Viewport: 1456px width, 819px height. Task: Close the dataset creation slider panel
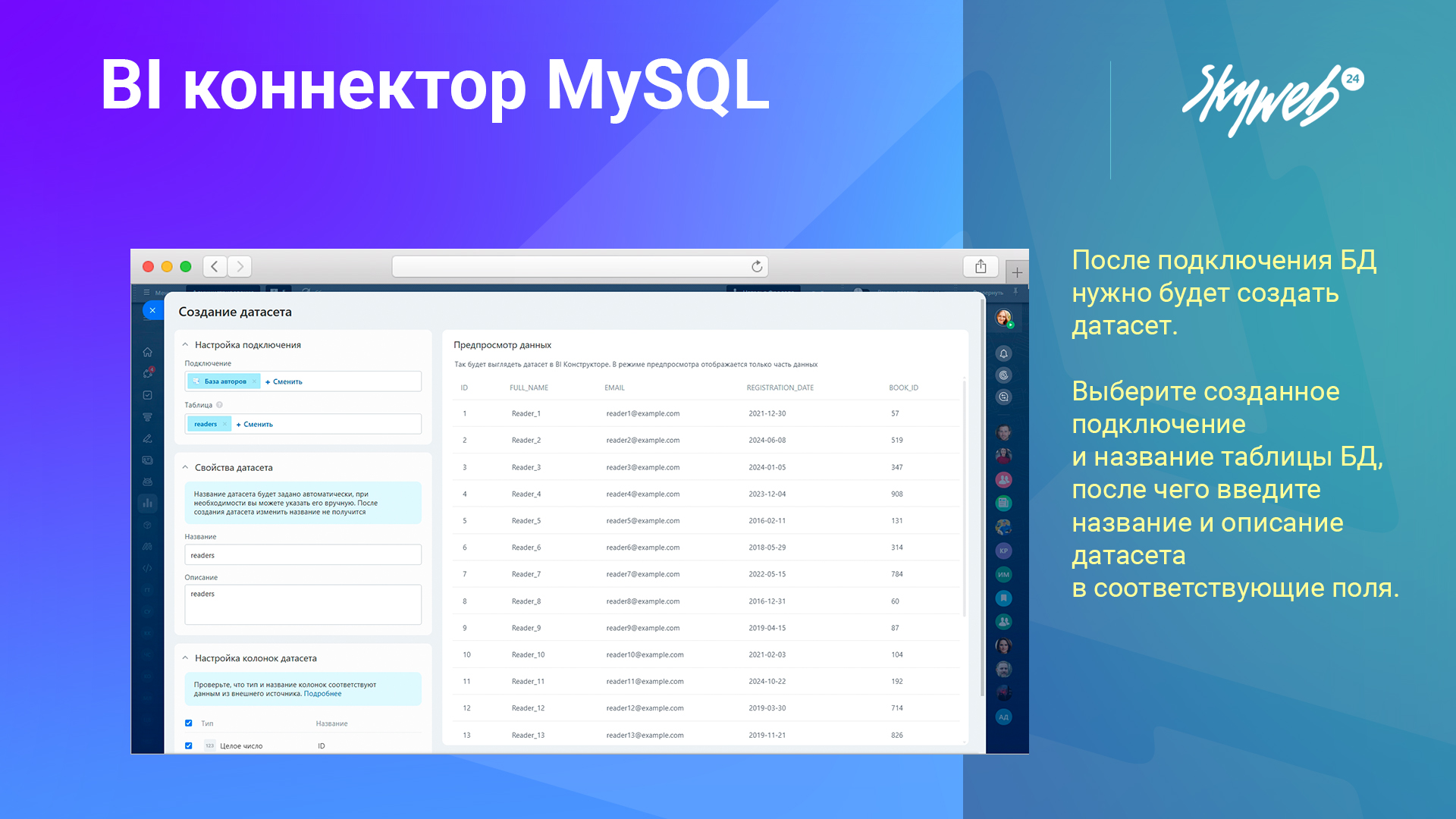[152, 310]
